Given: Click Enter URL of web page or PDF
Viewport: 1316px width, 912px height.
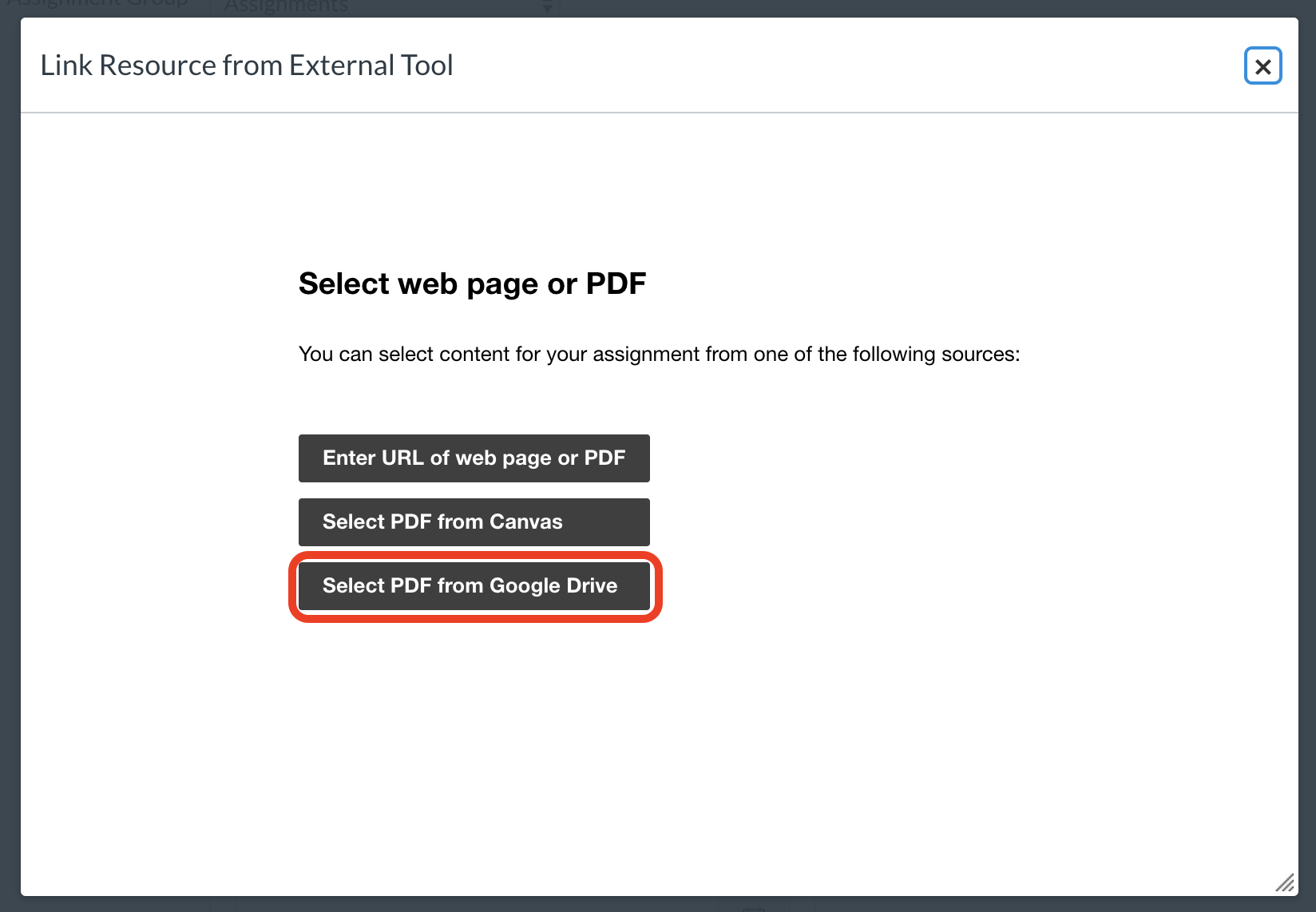Looking at the screenshot, I should point(474,458).
